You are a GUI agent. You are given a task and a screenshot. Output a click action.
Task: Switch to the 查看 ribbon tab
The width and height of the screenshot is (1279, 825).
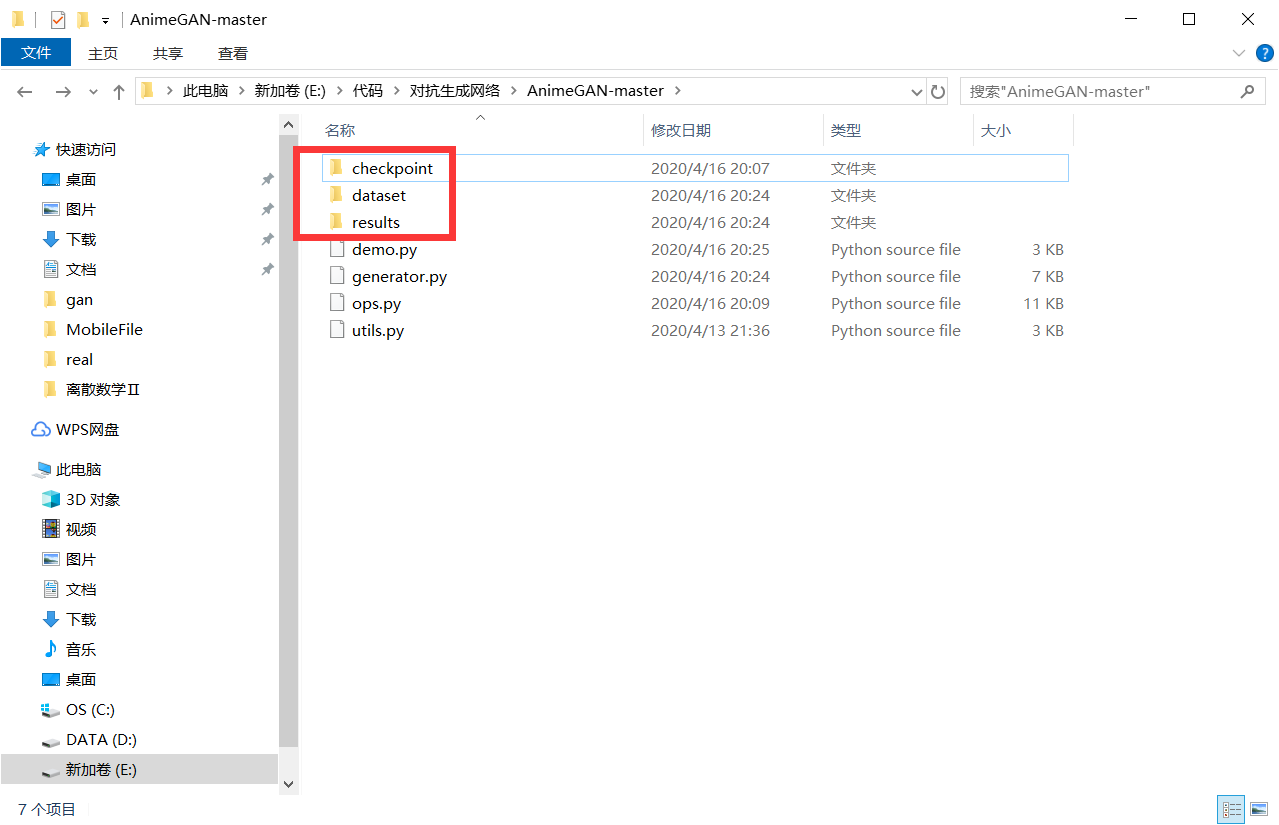pos(233,53)
